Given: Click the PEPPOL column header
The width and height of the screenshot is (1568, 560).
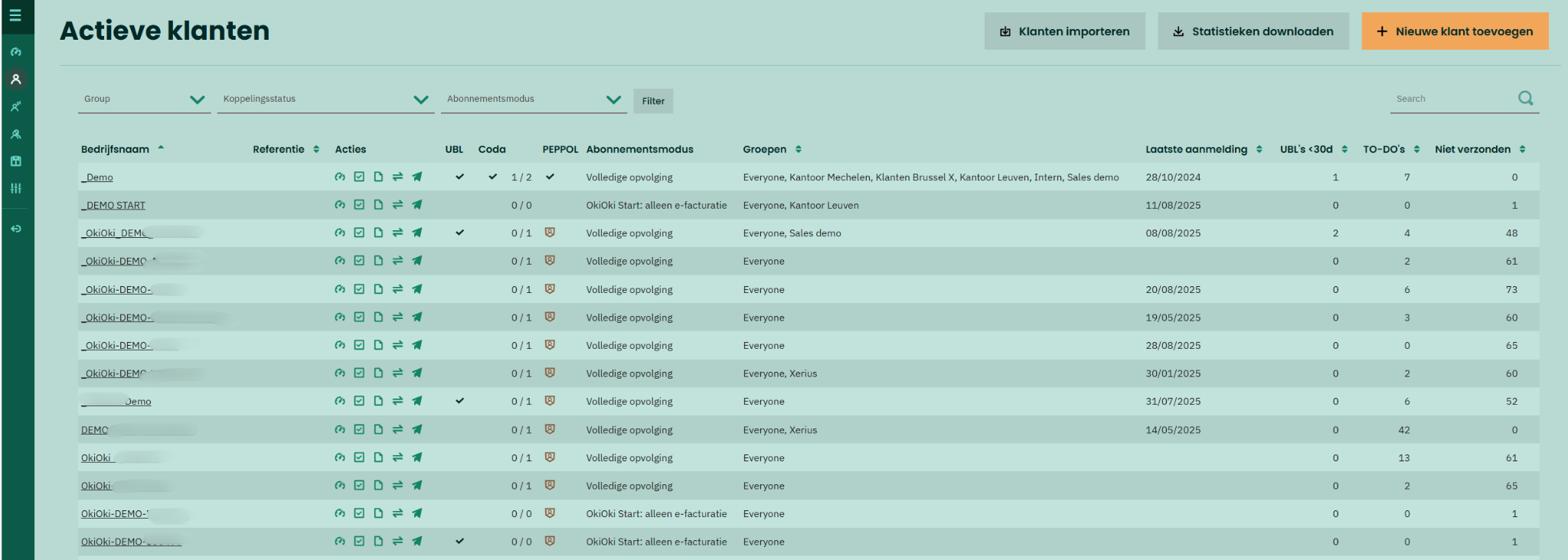Looking at the screenshot, I should point(560,149).
